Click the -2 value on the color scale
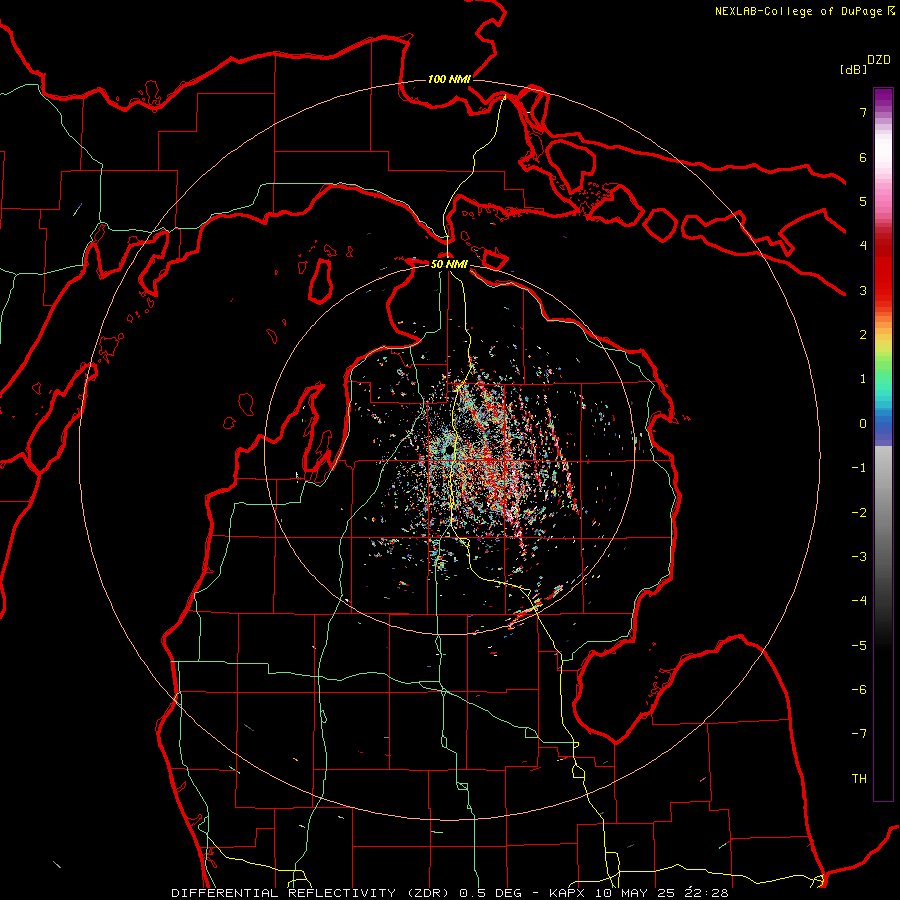 coord(859,513)
